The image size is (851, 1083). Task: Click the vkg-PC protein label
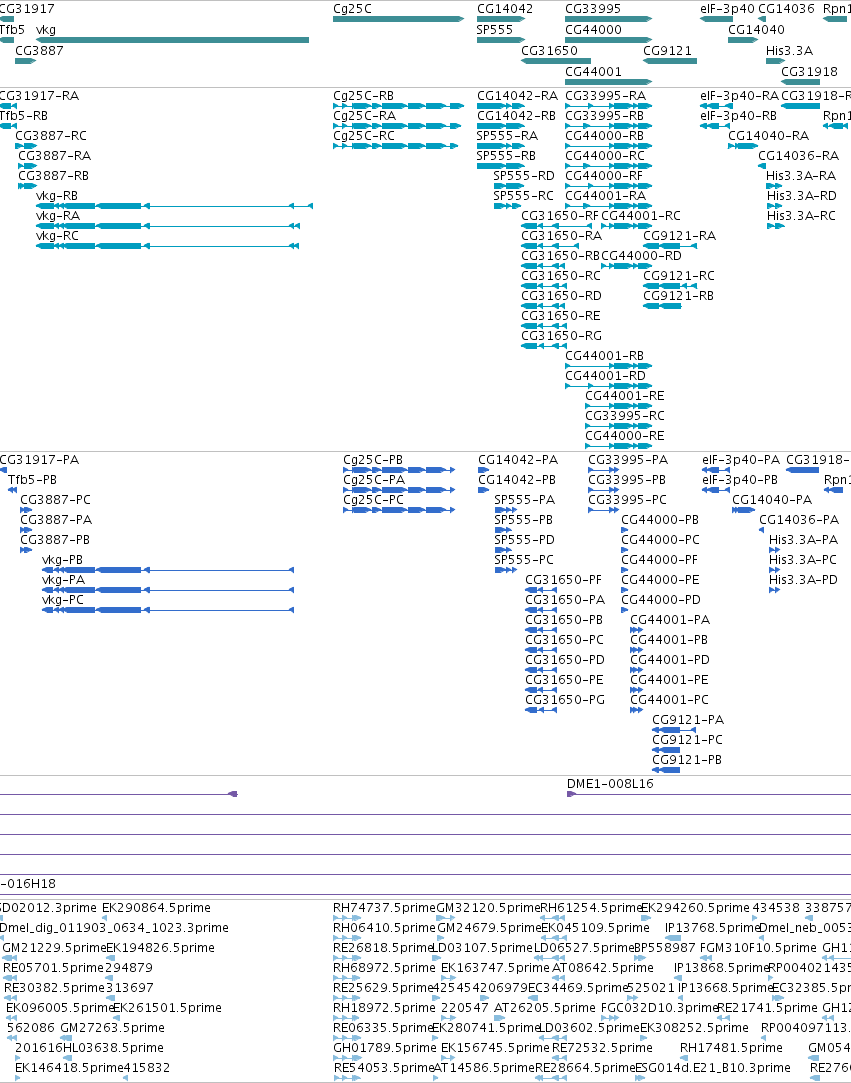(63, 600)
